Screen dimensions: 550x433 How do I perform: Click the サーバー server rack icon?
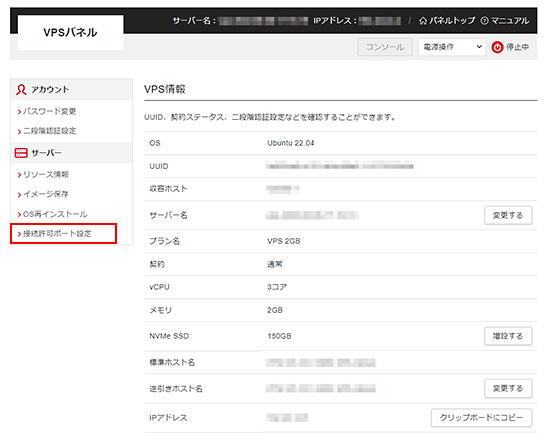coord(21,153)
